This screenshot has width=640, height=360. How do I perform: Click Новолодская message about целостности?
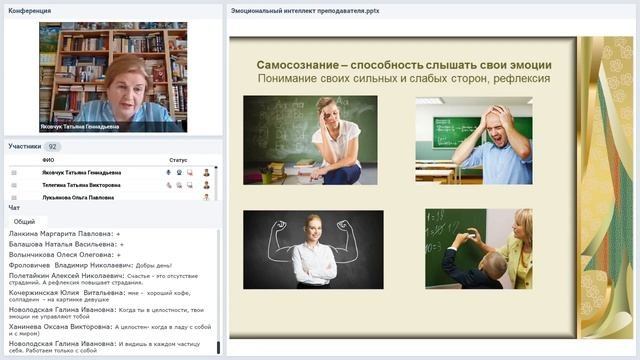click(x=106, y=313)
